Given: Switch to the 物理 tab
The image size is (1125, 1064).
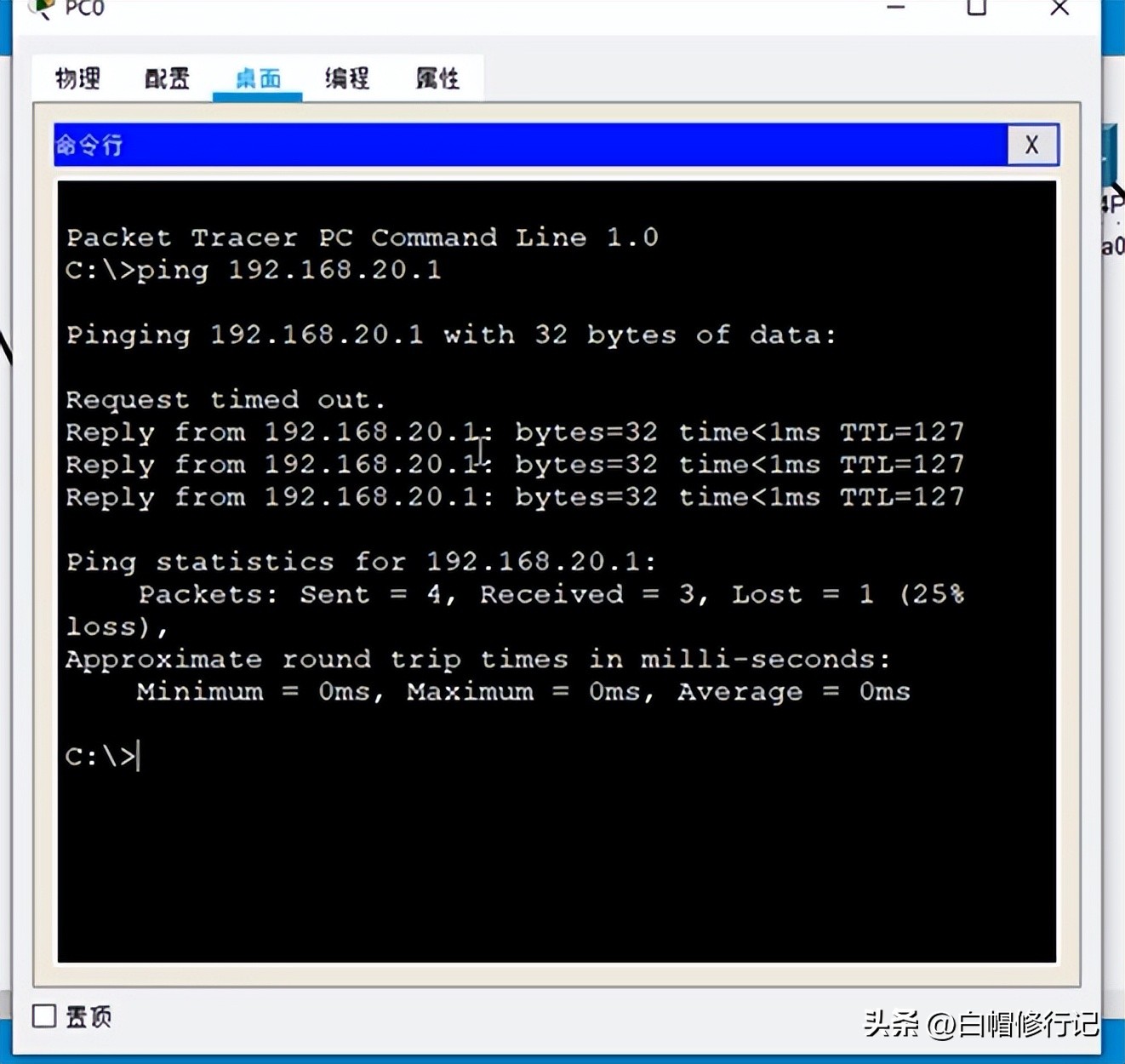Looking at the screenshot, I should 77,78.
